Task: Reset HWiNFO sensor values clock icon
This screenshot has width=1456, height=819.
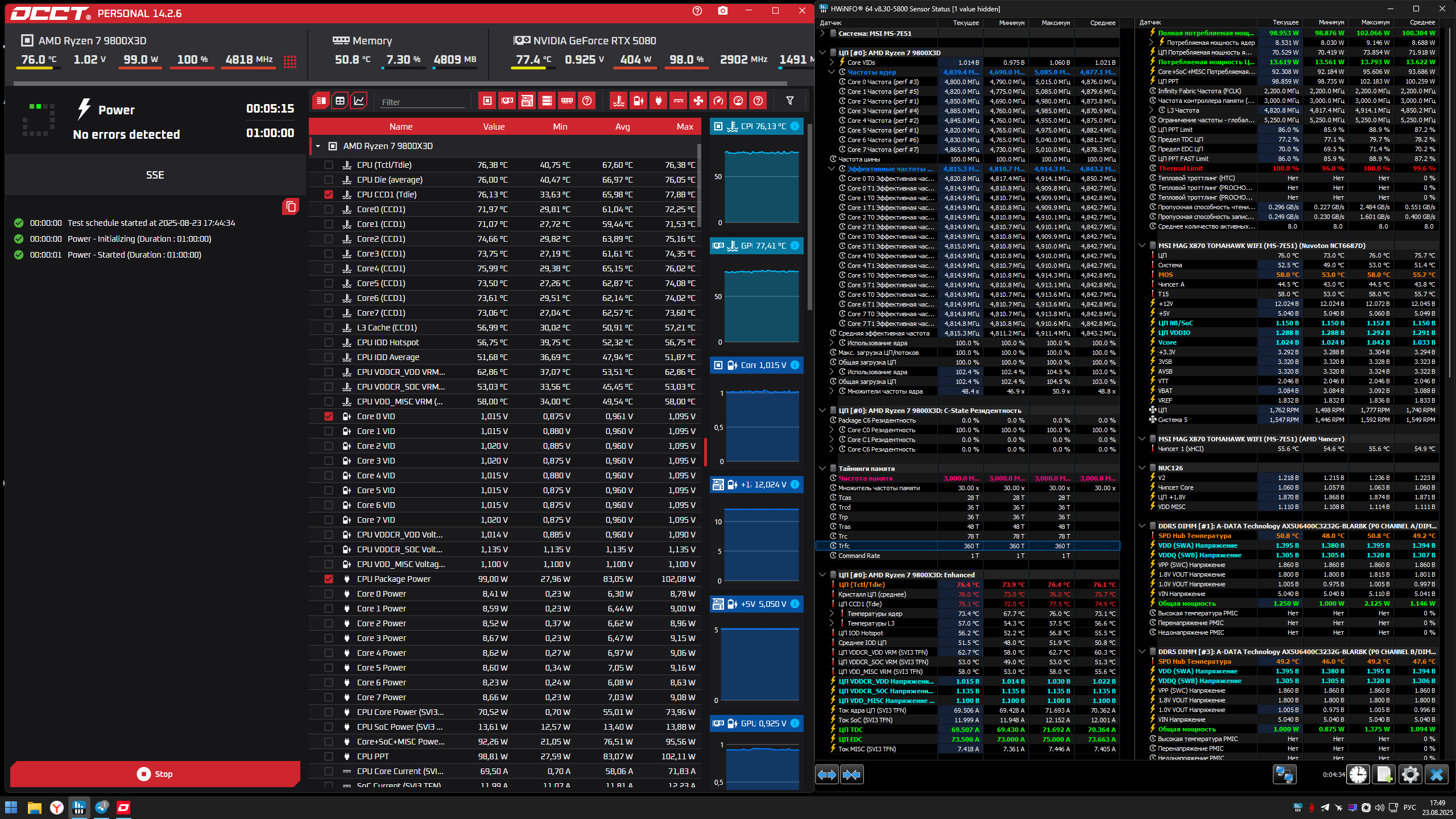Action: tap(1358, 774)
